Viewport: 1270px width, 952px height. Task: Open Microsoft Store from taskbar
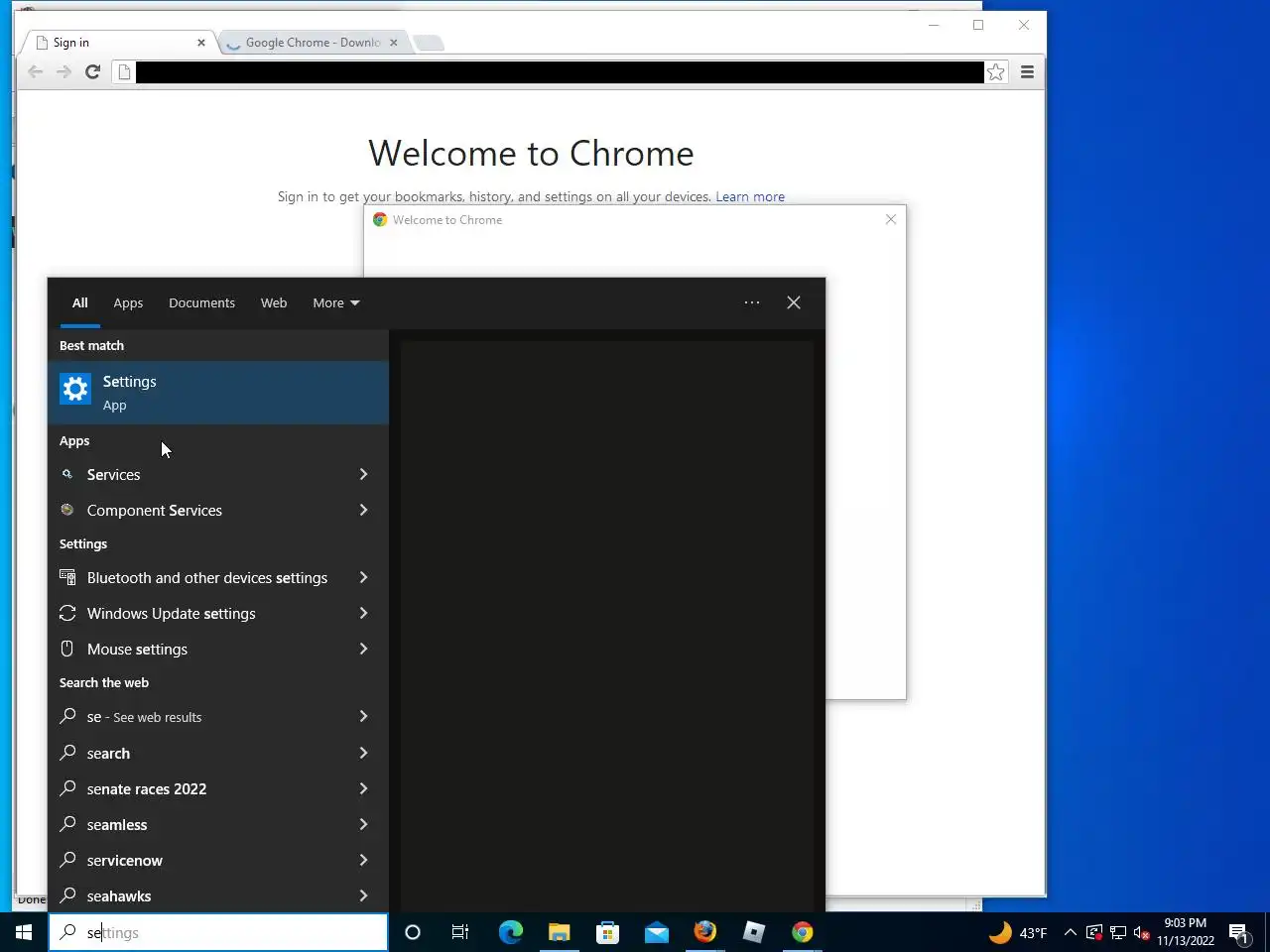(x=607, y=932)
